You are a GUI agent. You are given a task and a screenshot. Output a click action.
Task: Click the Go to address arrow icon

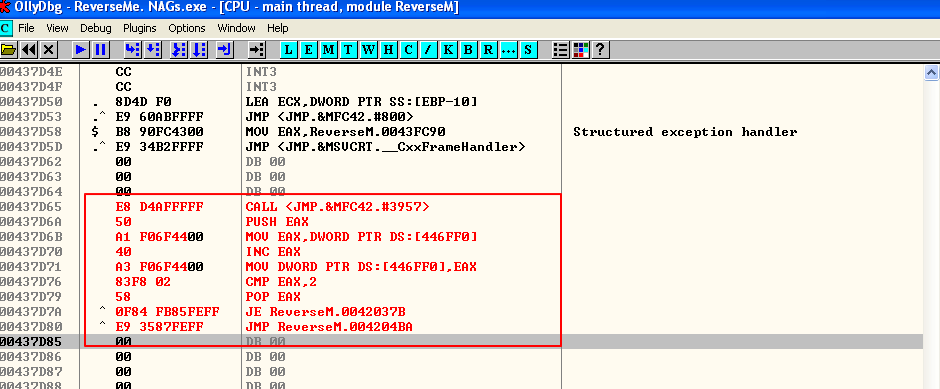(x=257, y=50)
